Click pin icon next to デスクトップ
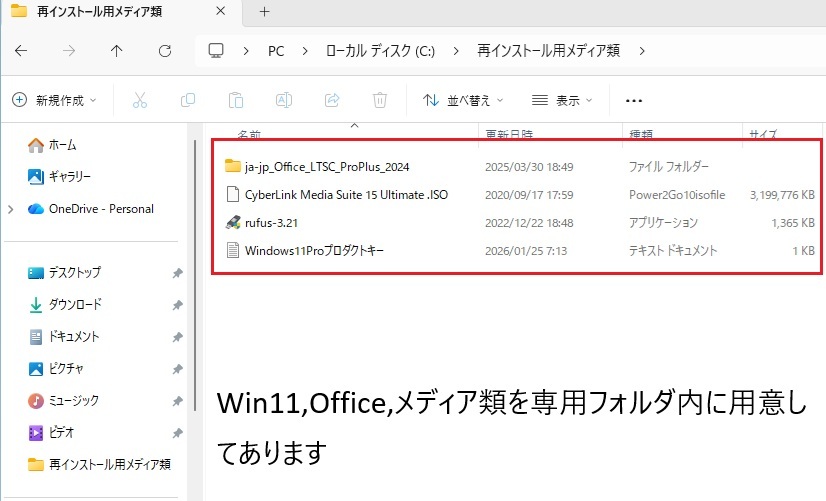The image size is (826, 501). tap(178, 273)
